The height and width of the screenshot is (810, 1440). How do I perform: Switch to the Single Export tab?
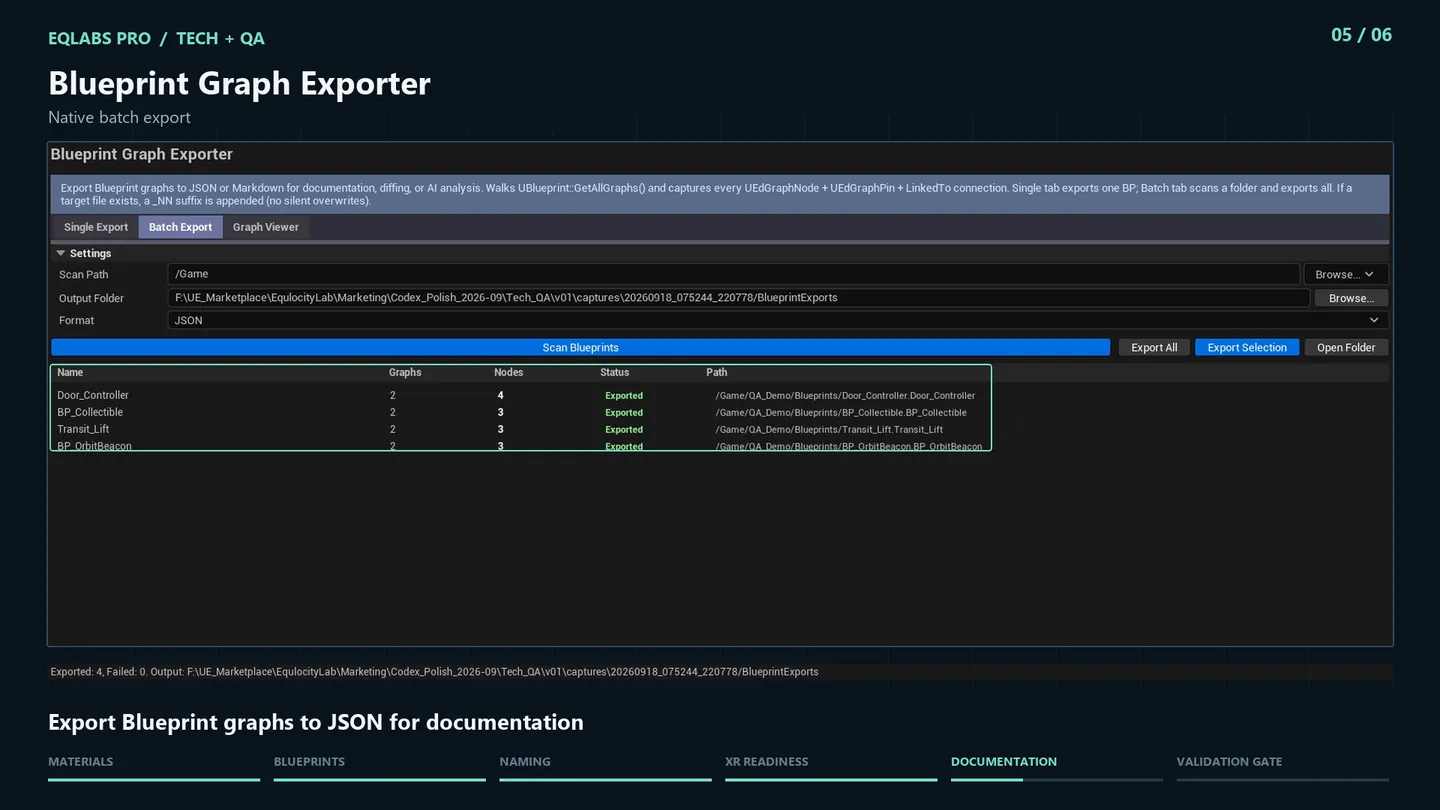coord(96,227)
